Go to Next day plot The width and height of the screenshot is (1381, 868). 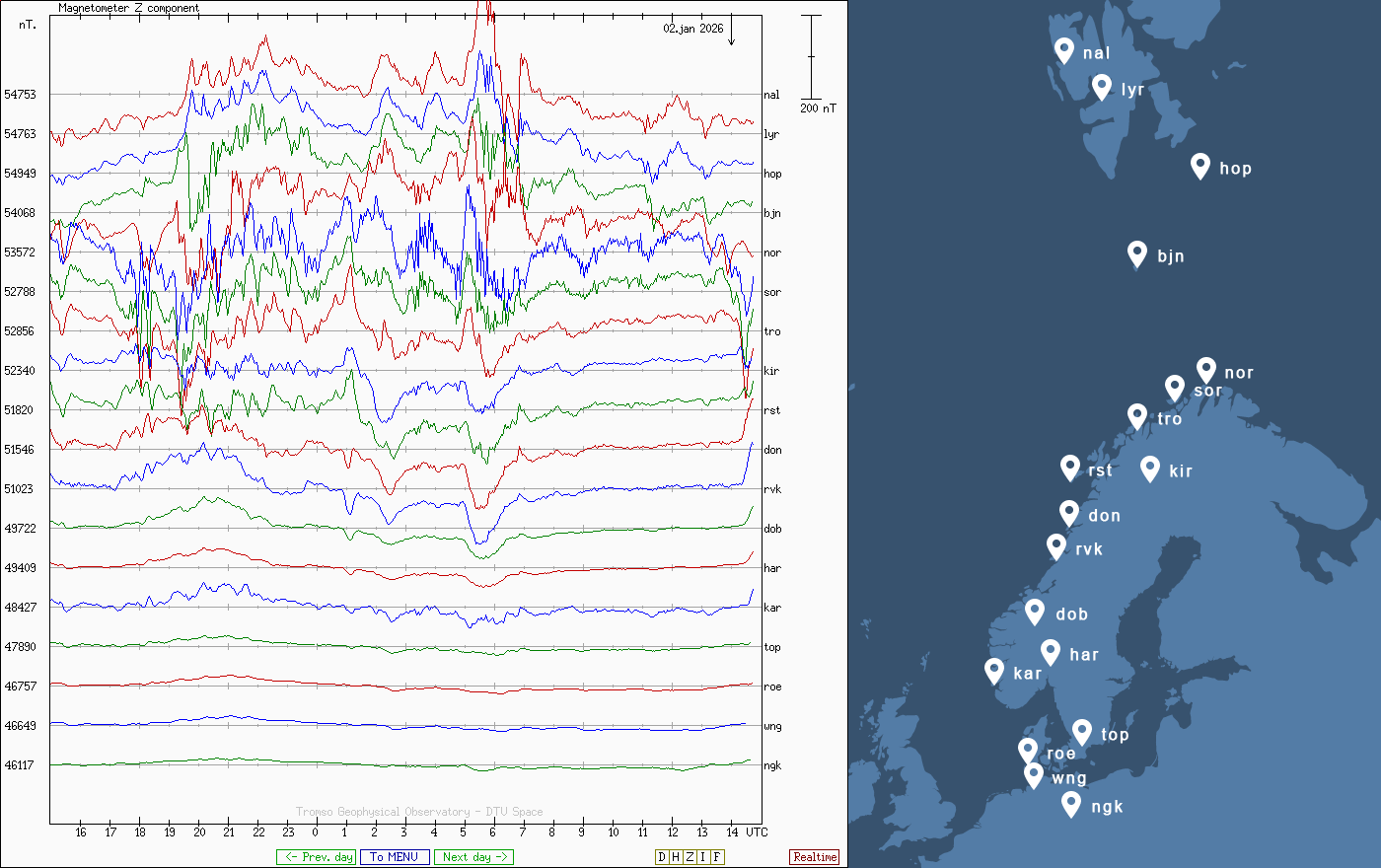[474, 857]
